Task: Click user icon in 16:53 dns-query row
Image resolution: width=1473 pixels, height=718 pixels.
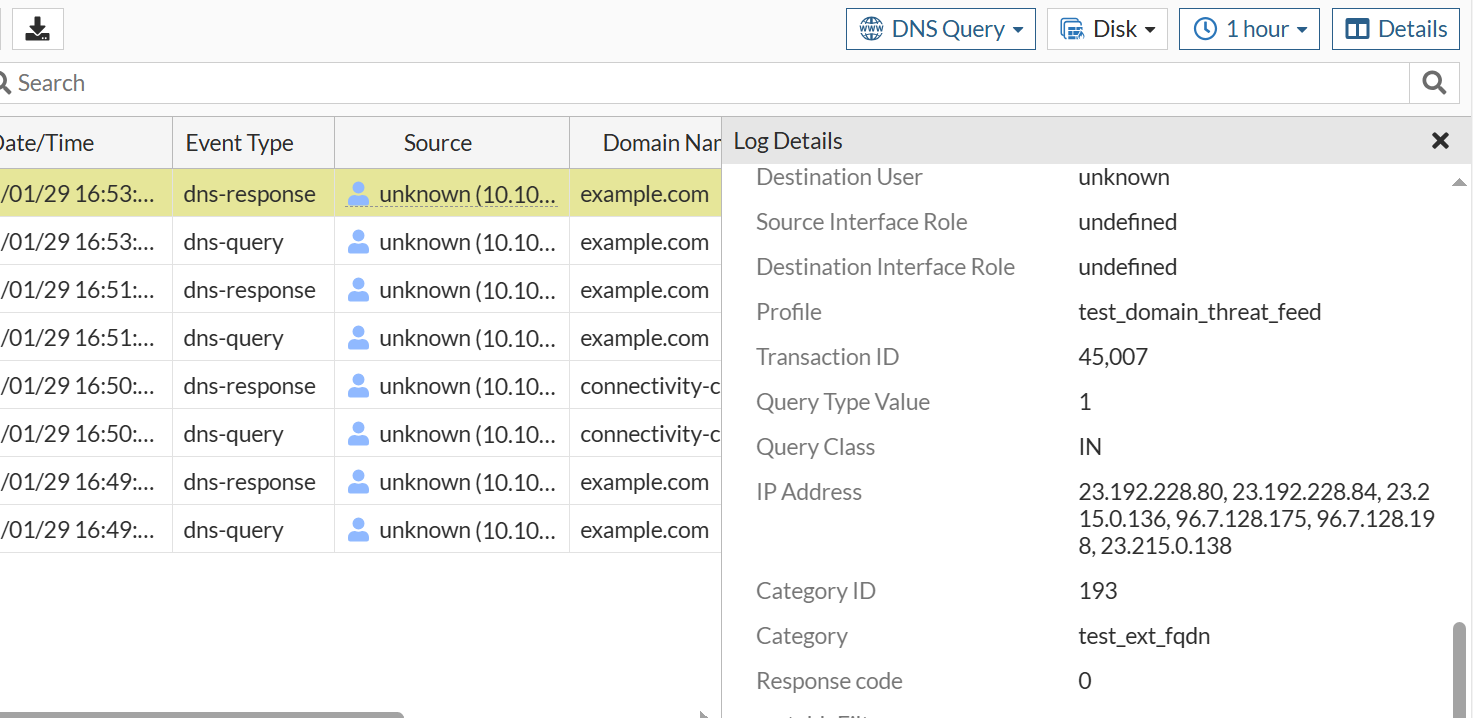Action: pyautogui.click(x=358, y=242)
